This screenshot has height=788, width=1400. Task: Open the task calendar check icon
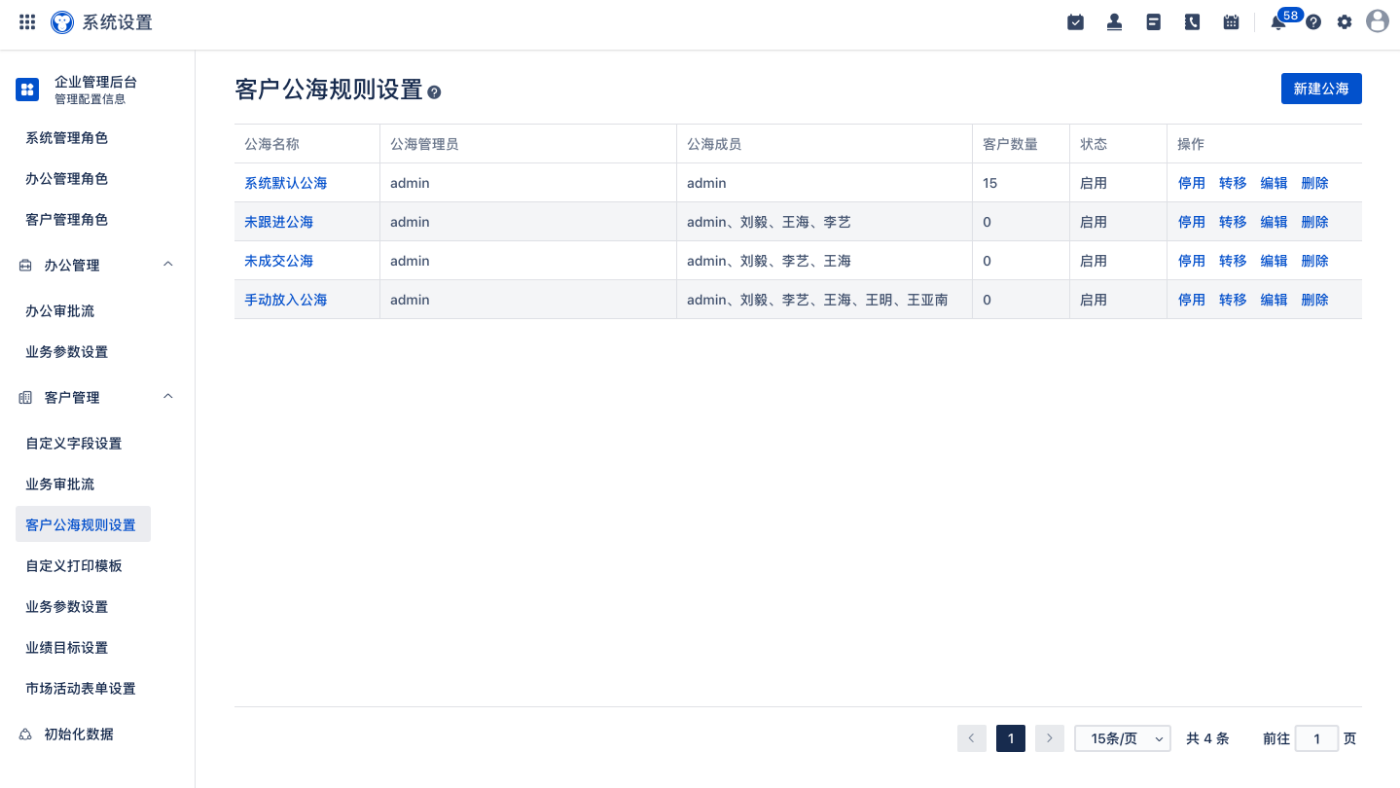coord(1076,22)
